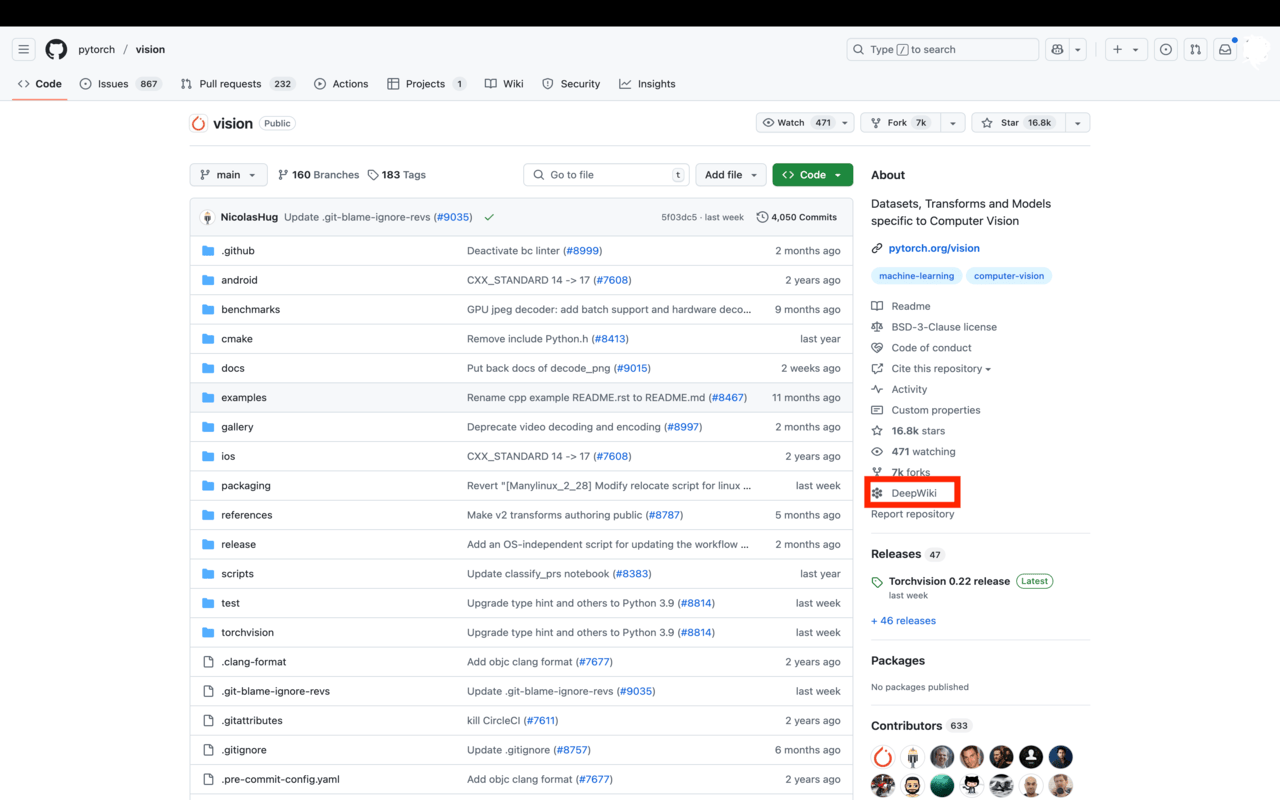
Task: Switch to the Pull requests tab
Action: pyautogui.click(x=238, y=84)
